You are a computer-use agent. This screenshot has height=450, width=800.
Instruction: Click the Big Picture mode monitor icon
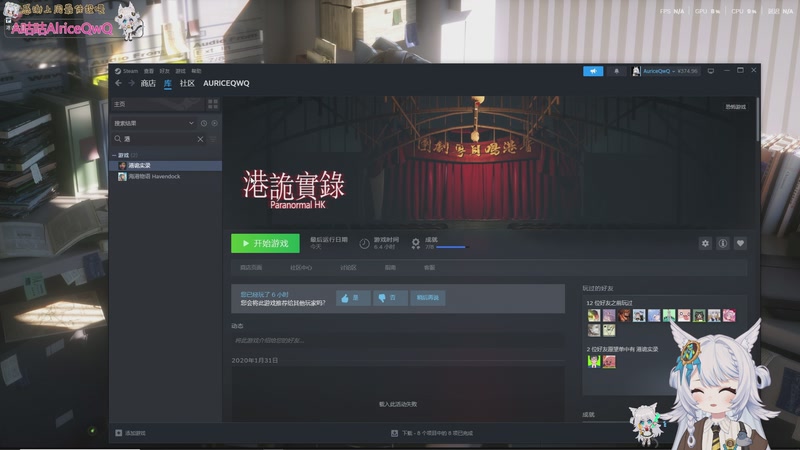[711, 71]
